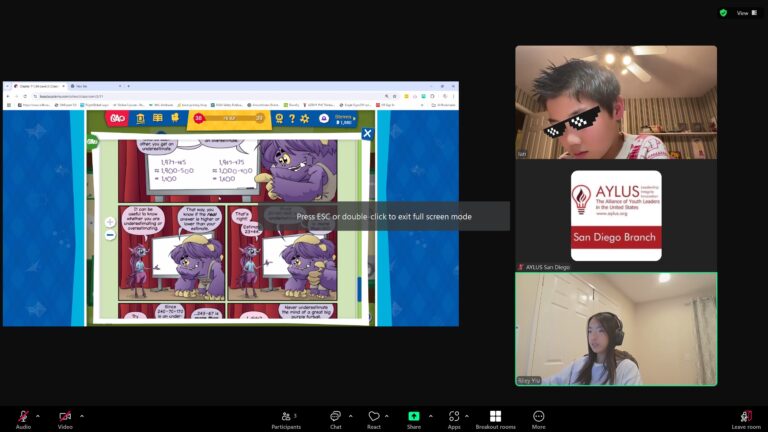This screenshot has width=768, height=432.
Task: Start camera with Video button
Action: coord(65,419)
